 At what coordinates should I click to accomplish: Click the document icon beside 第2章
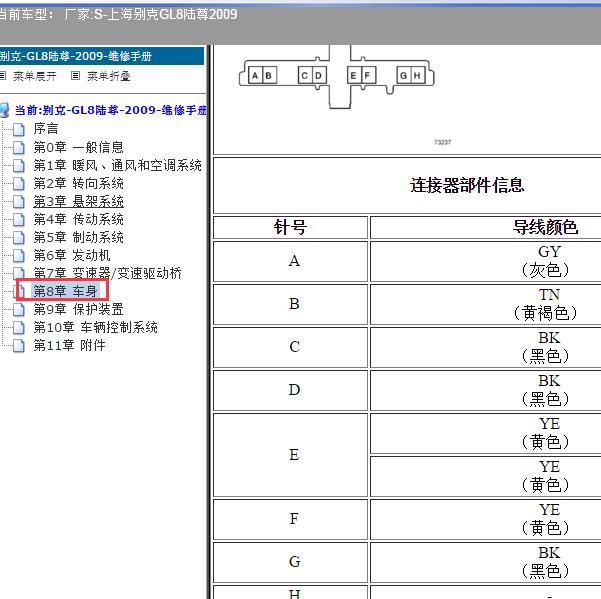click(18, 184)
